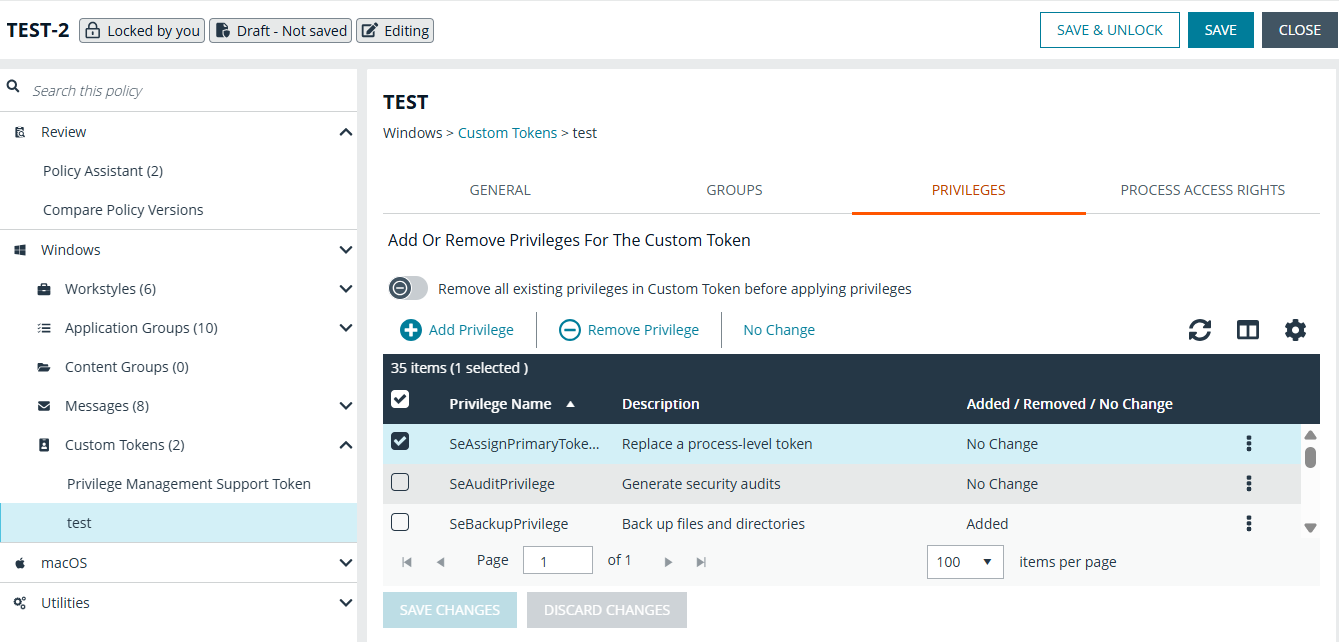Screen dimensions: 1339x642
Task: Expand the Messages (8) chevron
Action: [x=346, y=406]
